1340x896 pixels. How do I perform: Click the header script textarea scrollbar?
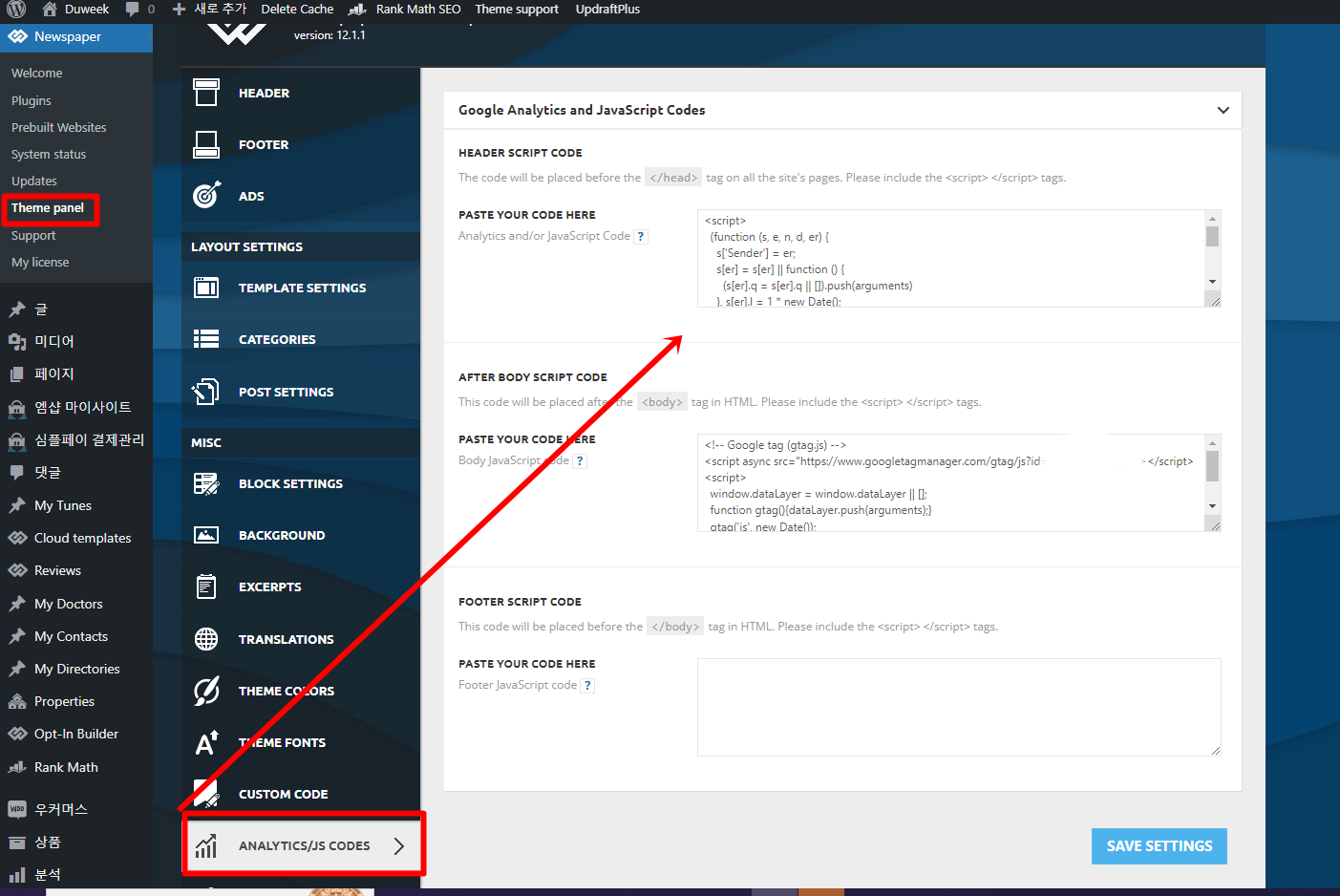[x=1212, y=250]
